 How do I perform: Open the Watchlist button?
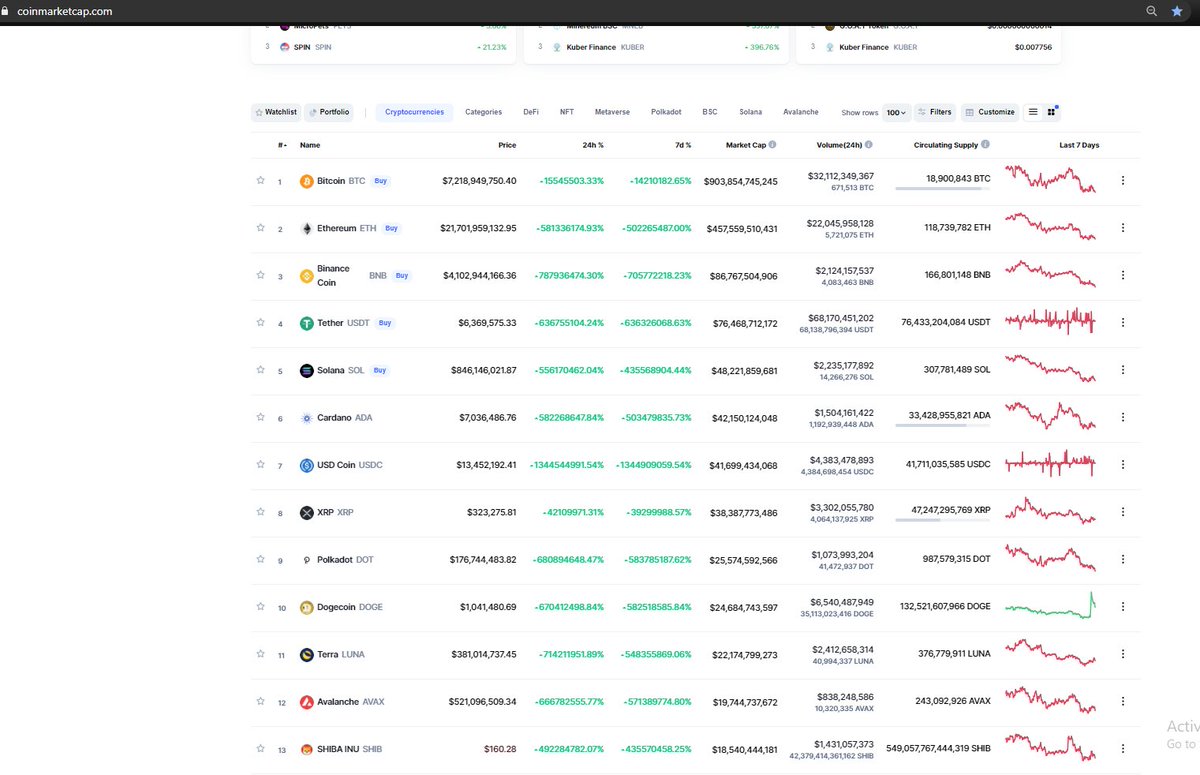click(x=275, y=112)
